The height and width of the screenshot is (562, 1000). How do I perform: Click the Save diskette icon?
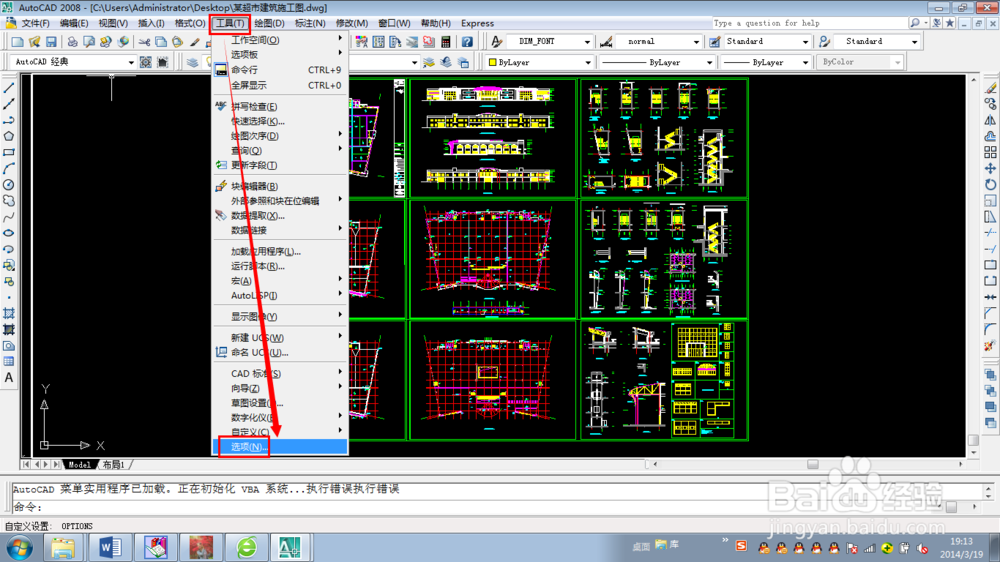tap(51, 41)
